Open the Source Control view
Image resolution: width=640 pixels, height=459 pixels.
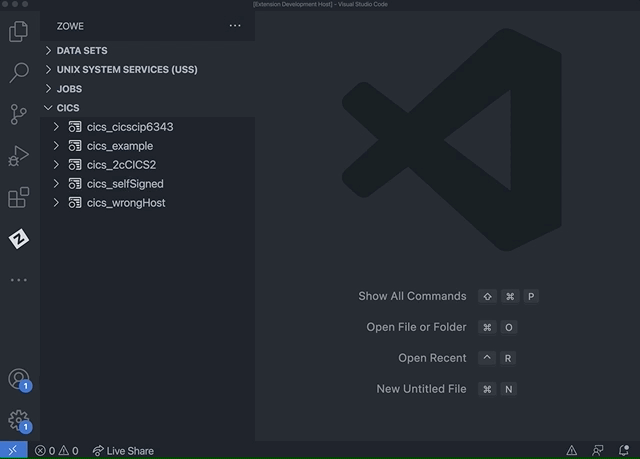coord(18,114)
